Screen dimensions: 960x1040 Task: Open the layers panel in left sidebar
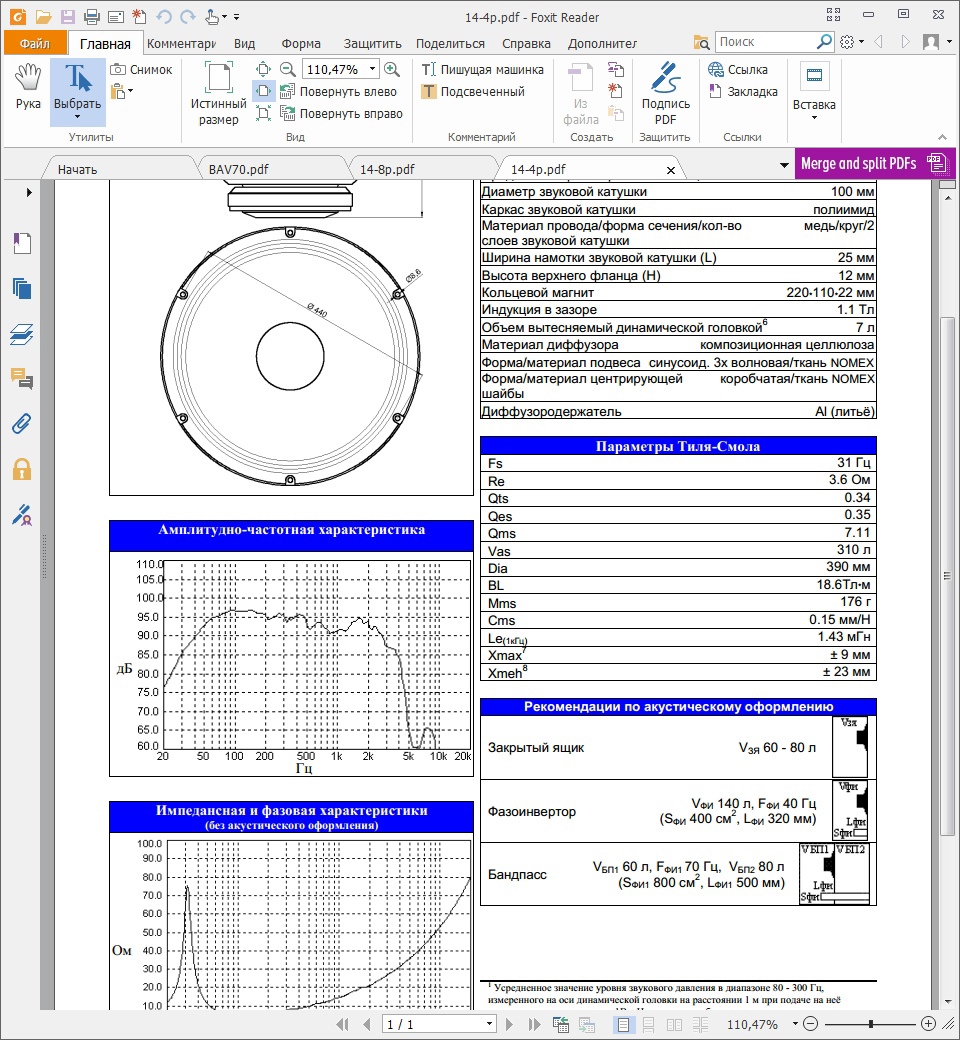coord(22,334)
